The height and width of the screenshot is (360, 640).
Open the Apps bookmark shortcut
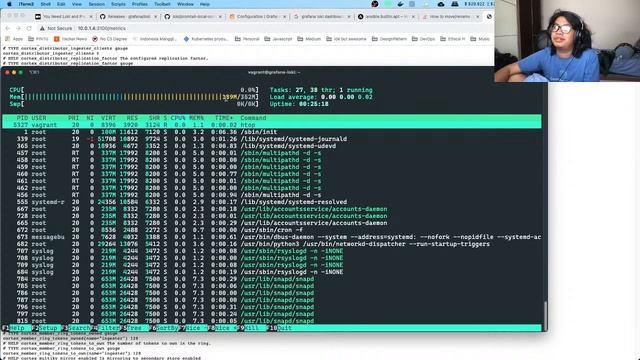14,39
